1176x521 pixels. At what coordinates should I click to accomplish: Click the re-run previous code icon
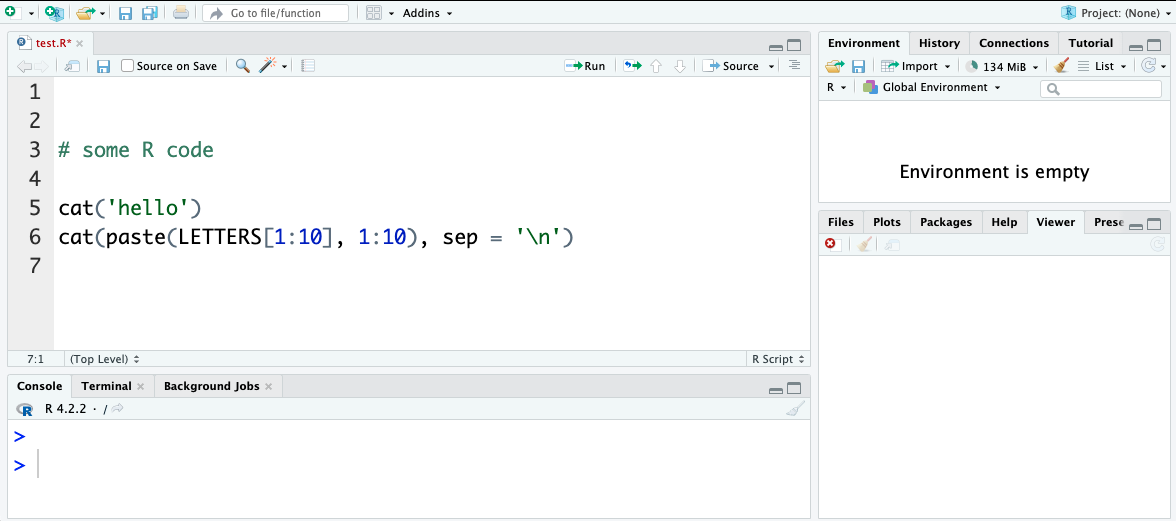tap(632, 66)
